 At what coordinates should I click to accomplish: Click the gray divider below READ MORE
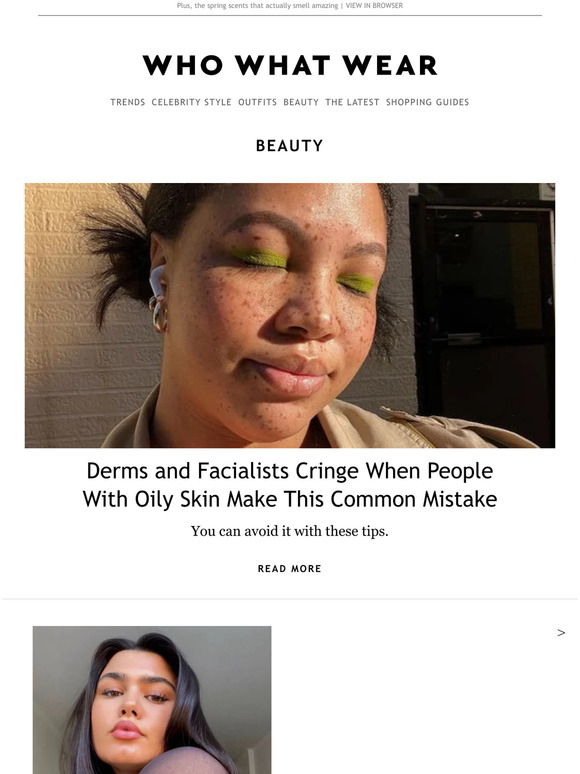(290, 599)
